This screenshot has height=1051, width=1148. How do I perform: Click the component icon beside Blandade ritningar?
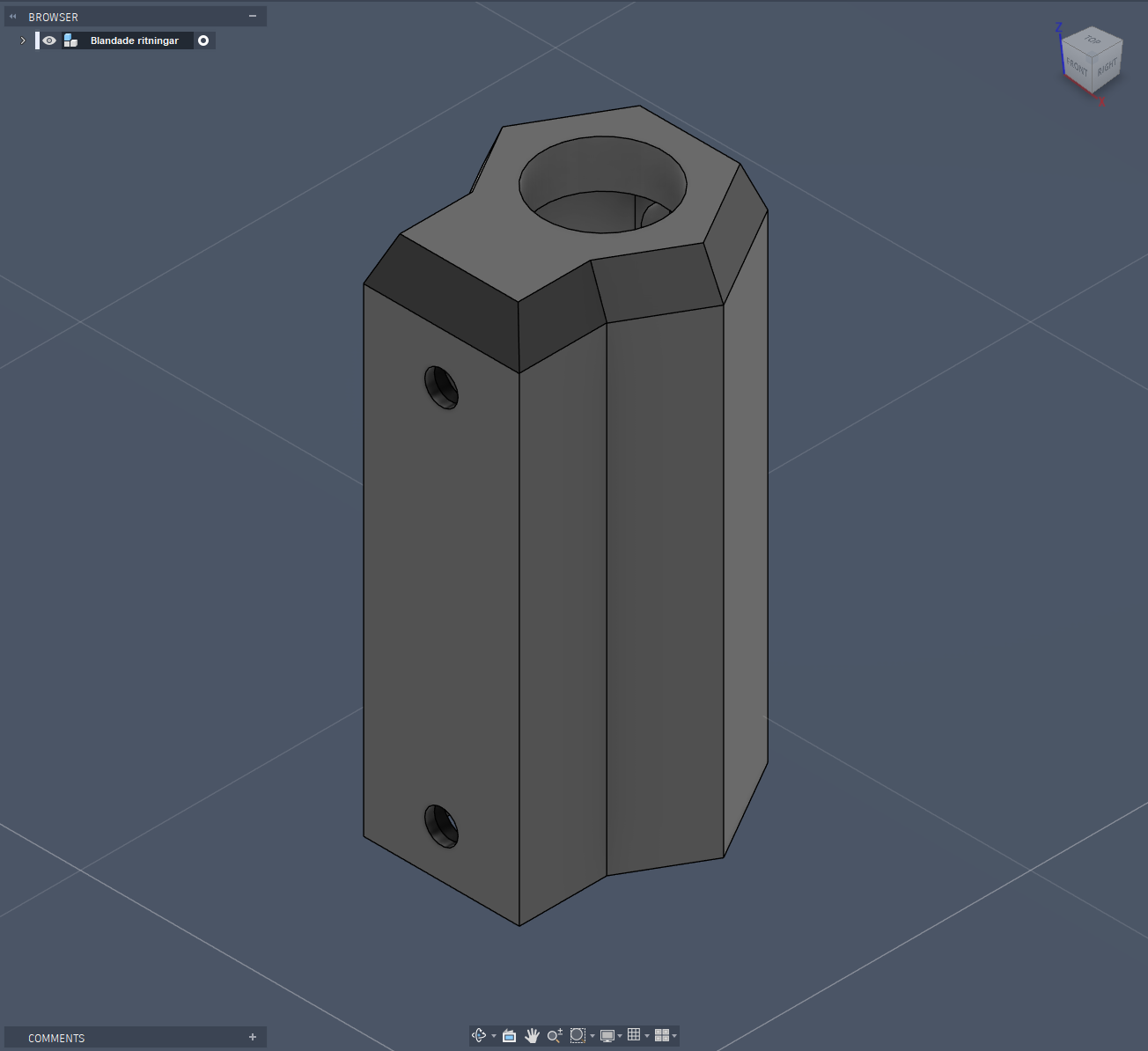click(x=70, y=40)
